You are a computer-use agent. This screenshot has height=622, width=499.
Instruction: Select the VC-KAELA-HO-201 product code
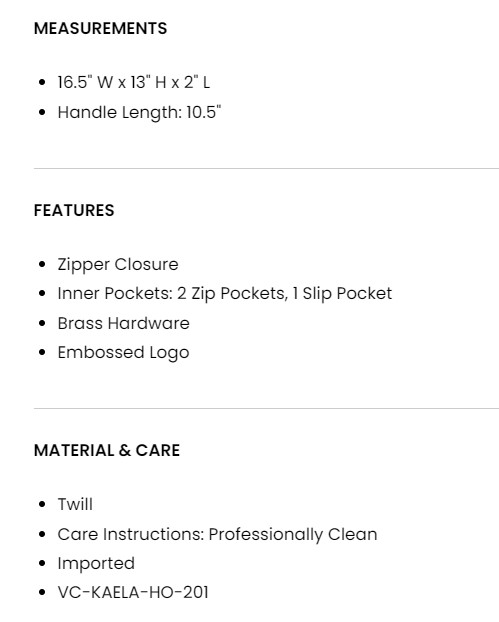tap(133, 593)
